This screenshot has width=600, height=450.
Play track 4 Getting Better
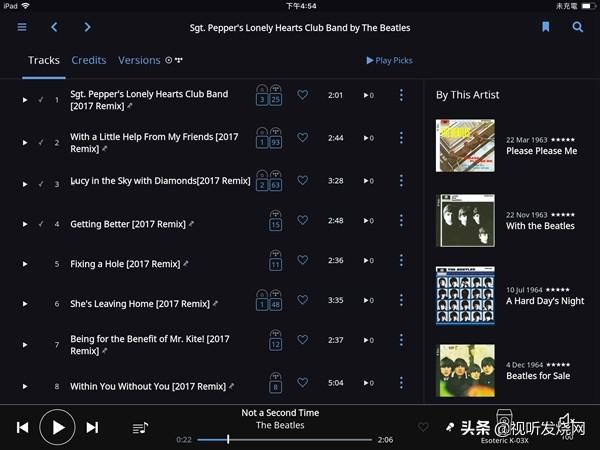click(x=25, y=224)
